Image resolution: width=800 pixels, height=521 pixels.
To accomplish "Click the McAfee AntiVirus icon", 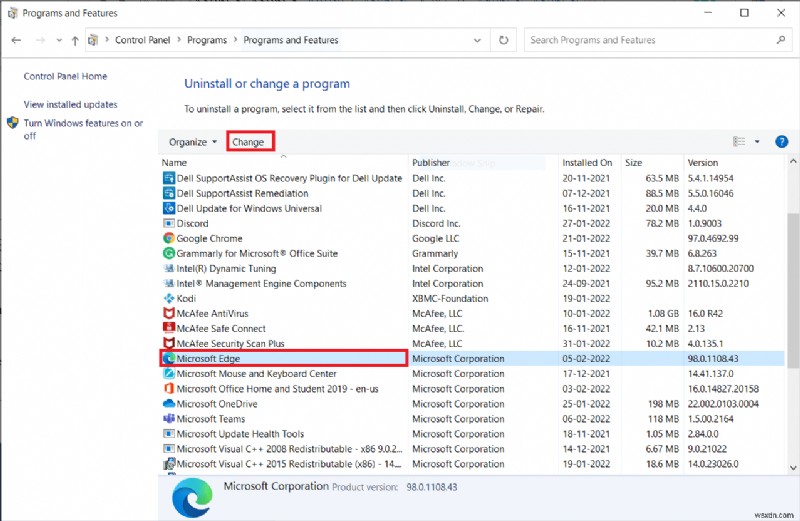I will coord(169,313).
